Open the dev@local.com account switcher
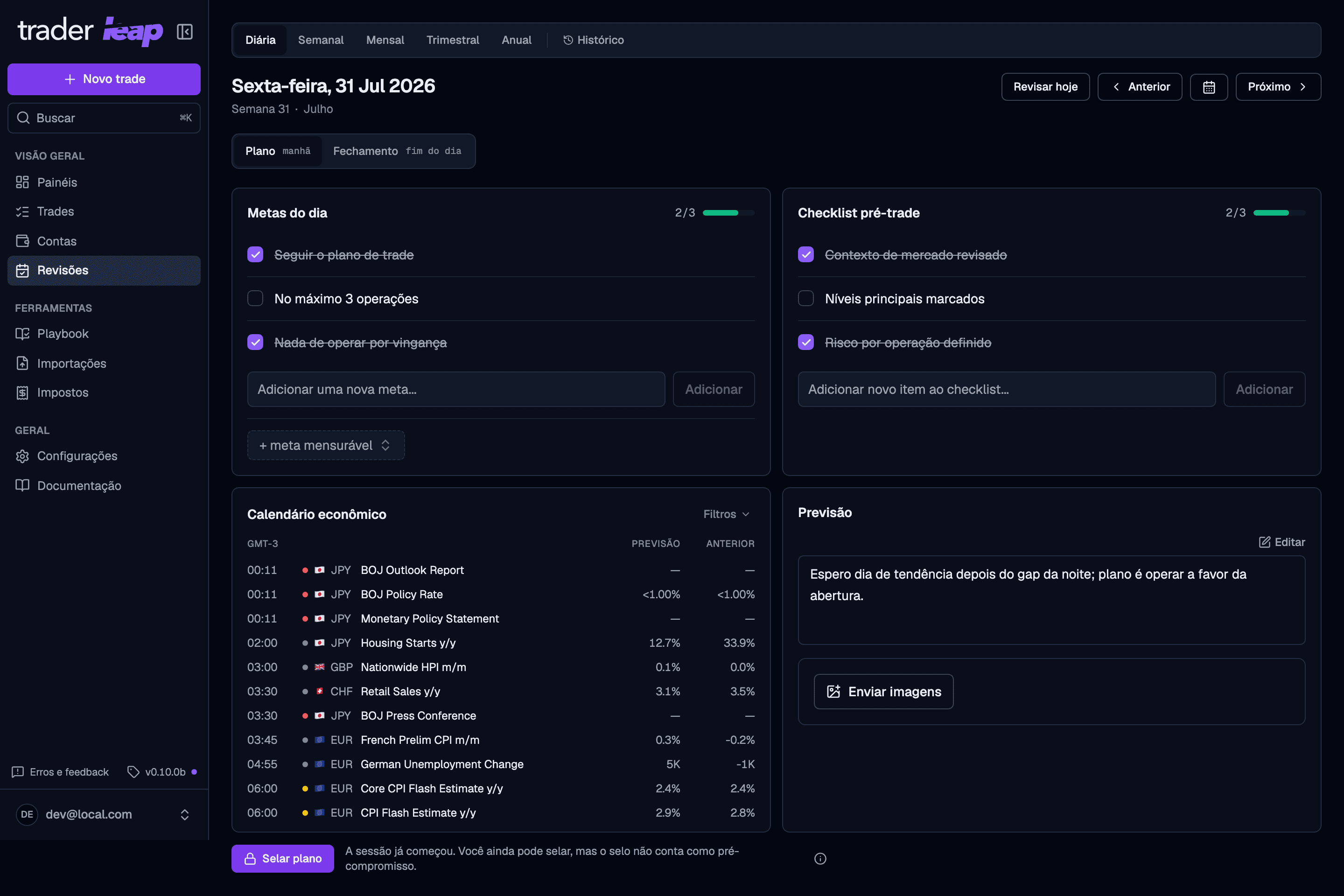Viewport: 1344px width, 896px height. click(x=104, y=814)
